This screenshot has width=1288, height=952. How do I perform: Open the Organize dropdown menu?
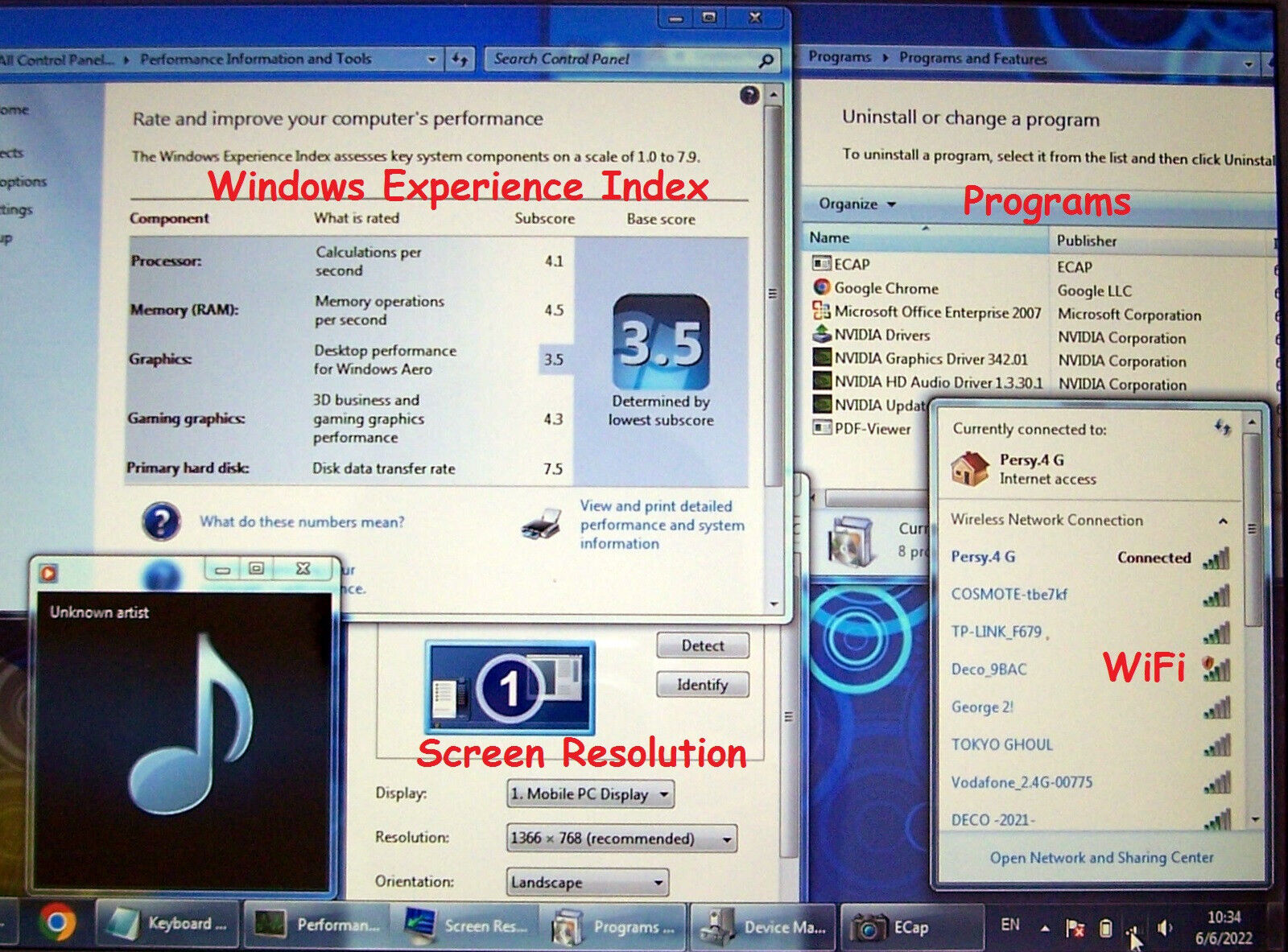point(857,204)
